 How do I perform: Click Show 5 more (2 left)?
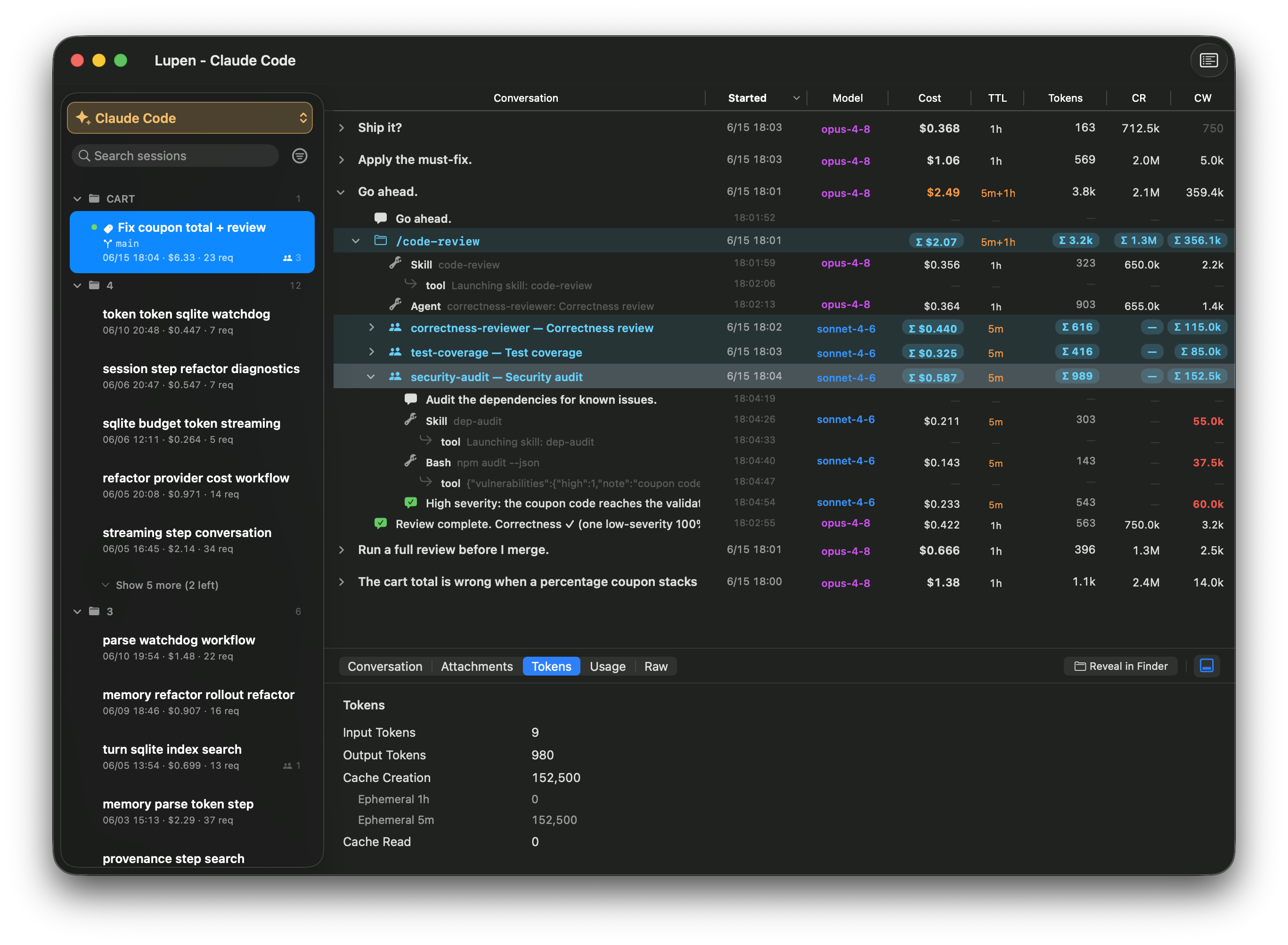click(x=166, y=585)
